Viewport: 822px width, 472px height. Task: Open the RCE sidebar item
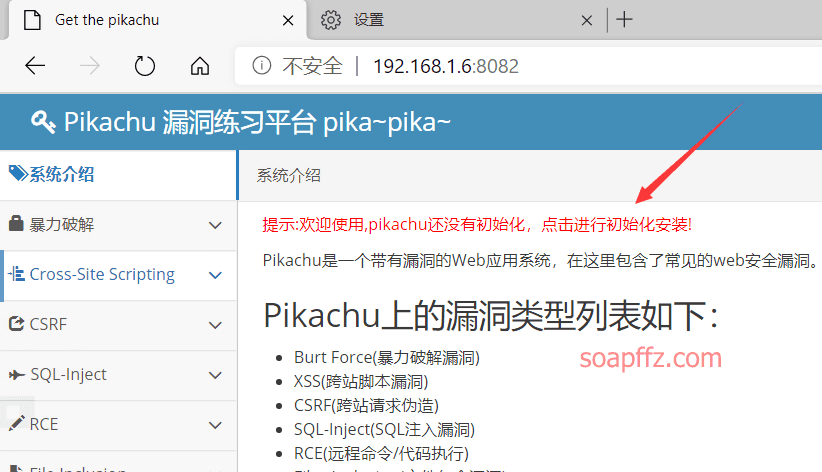tap(118, 425)
